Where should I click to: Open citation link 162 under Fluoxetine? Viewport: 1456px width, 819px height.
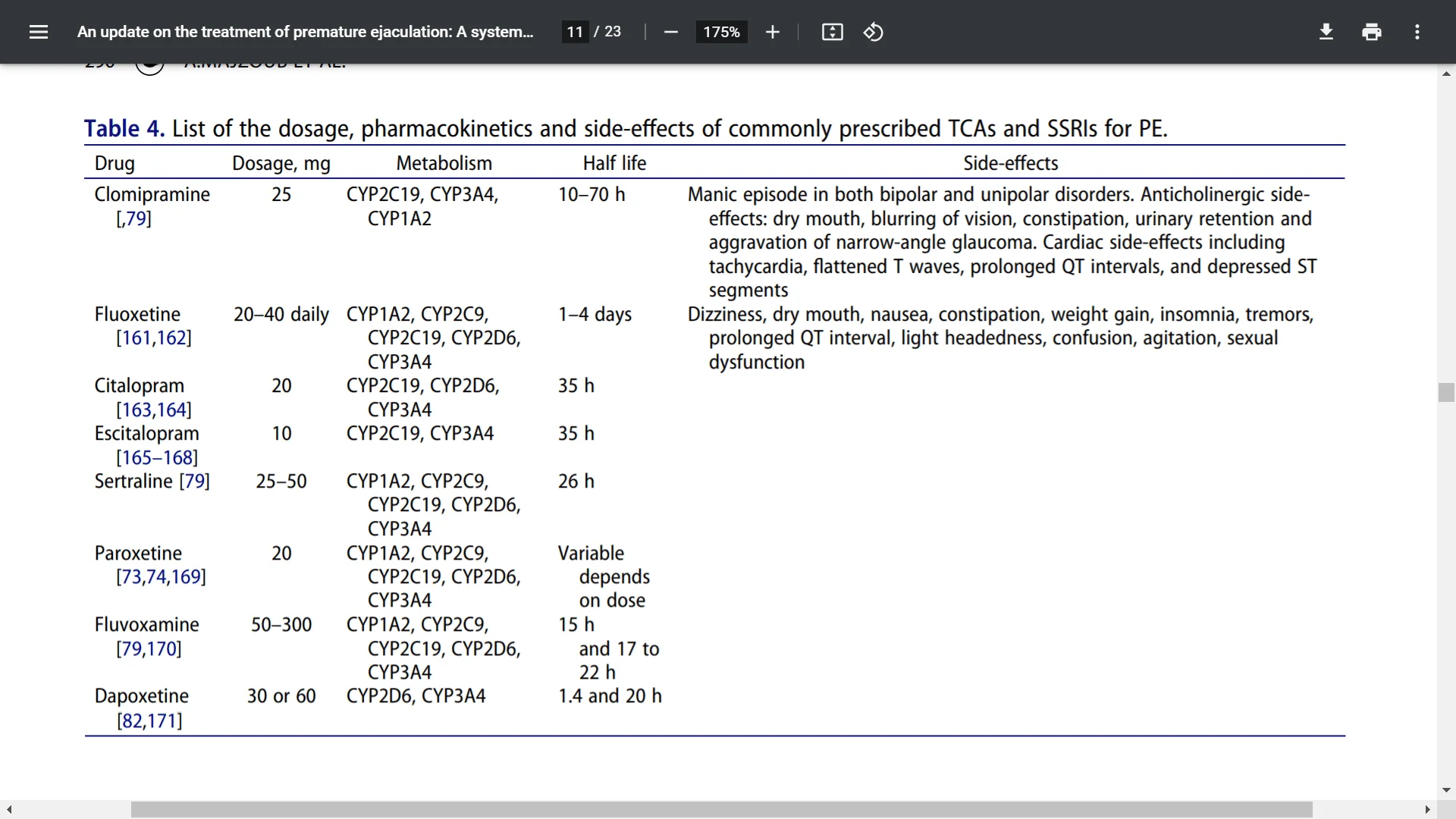(171, 338)
